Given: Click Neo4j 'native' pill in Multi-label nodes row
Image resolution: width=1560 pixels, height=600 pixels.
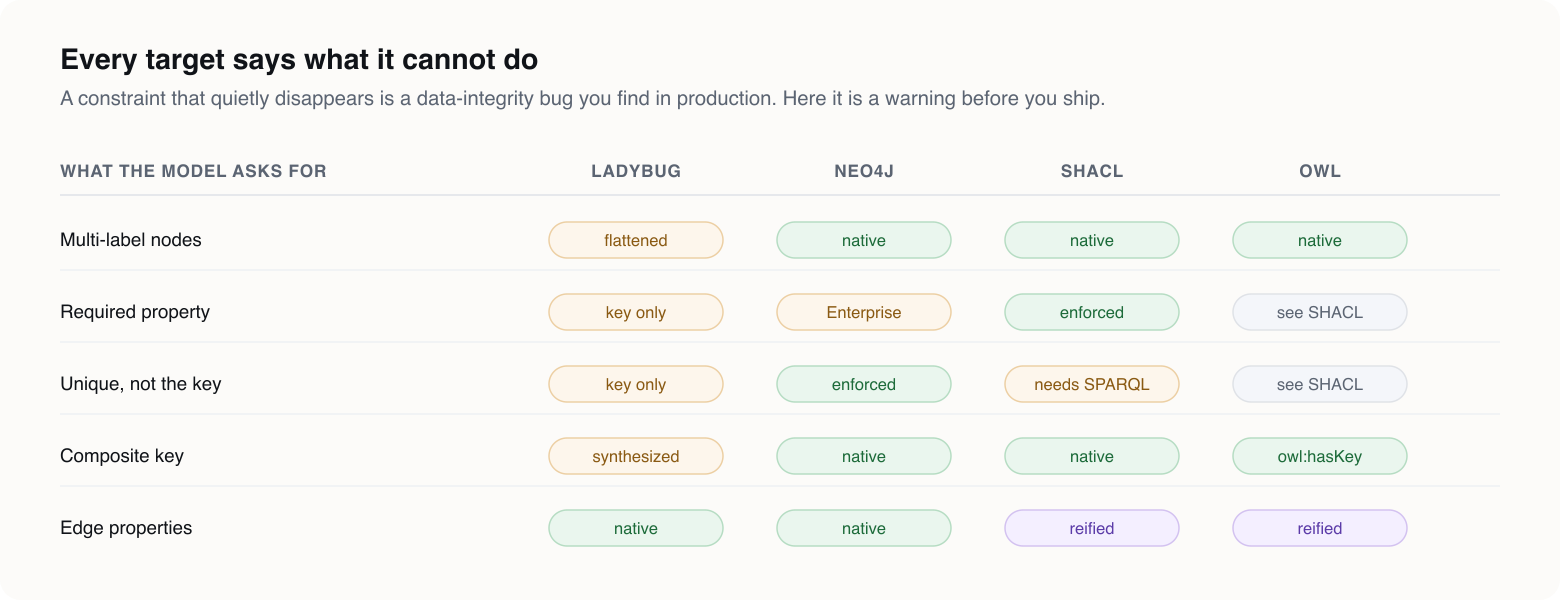Looking at the screenshot, I should click(x=864, y=240).
